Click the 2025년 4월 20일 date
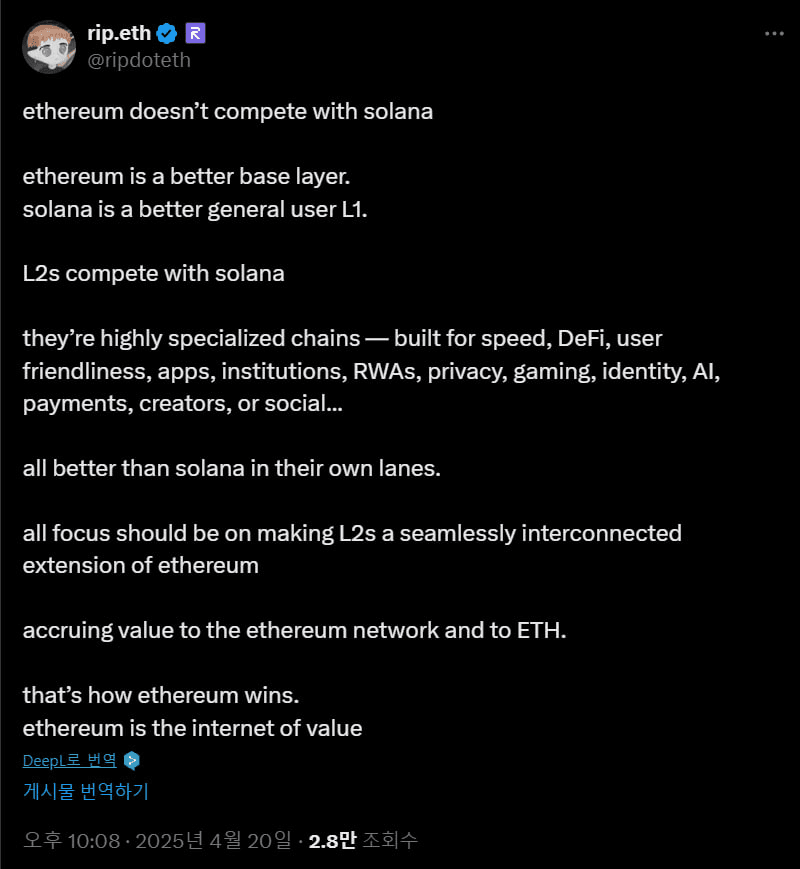The height and width of the screenshot is (869, 800). [x=213, y=841]
